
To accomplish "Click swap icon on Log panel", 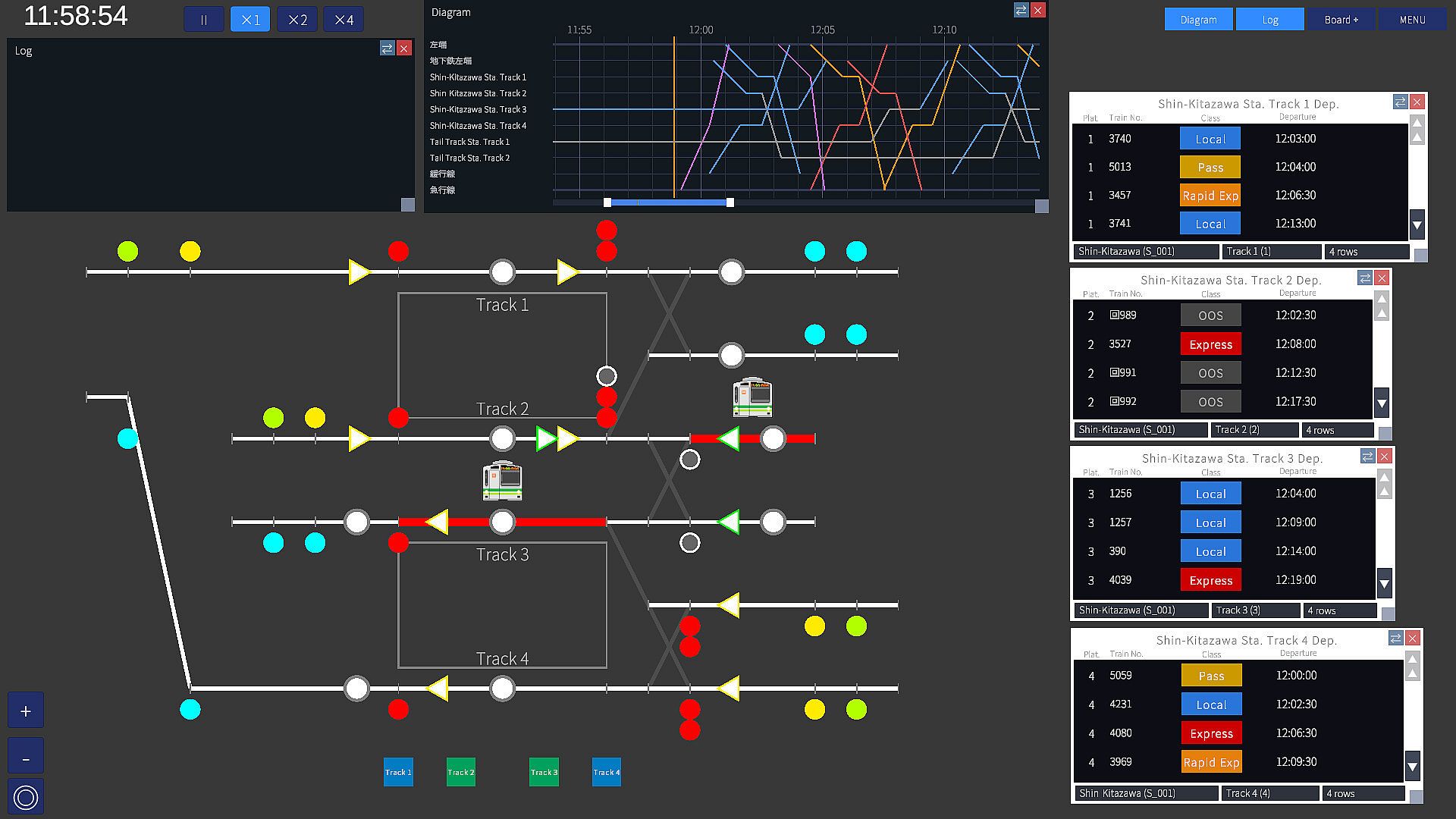I will pos(387,49).
